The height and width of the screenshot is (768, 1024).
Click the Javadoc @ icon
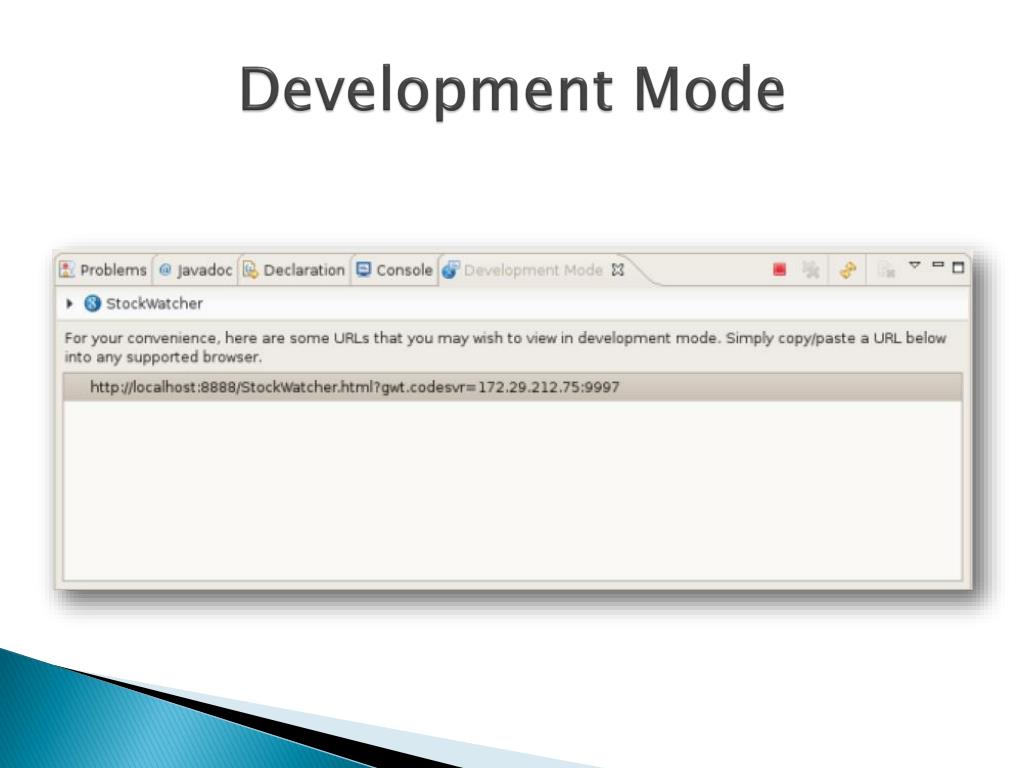pos(165,269)
